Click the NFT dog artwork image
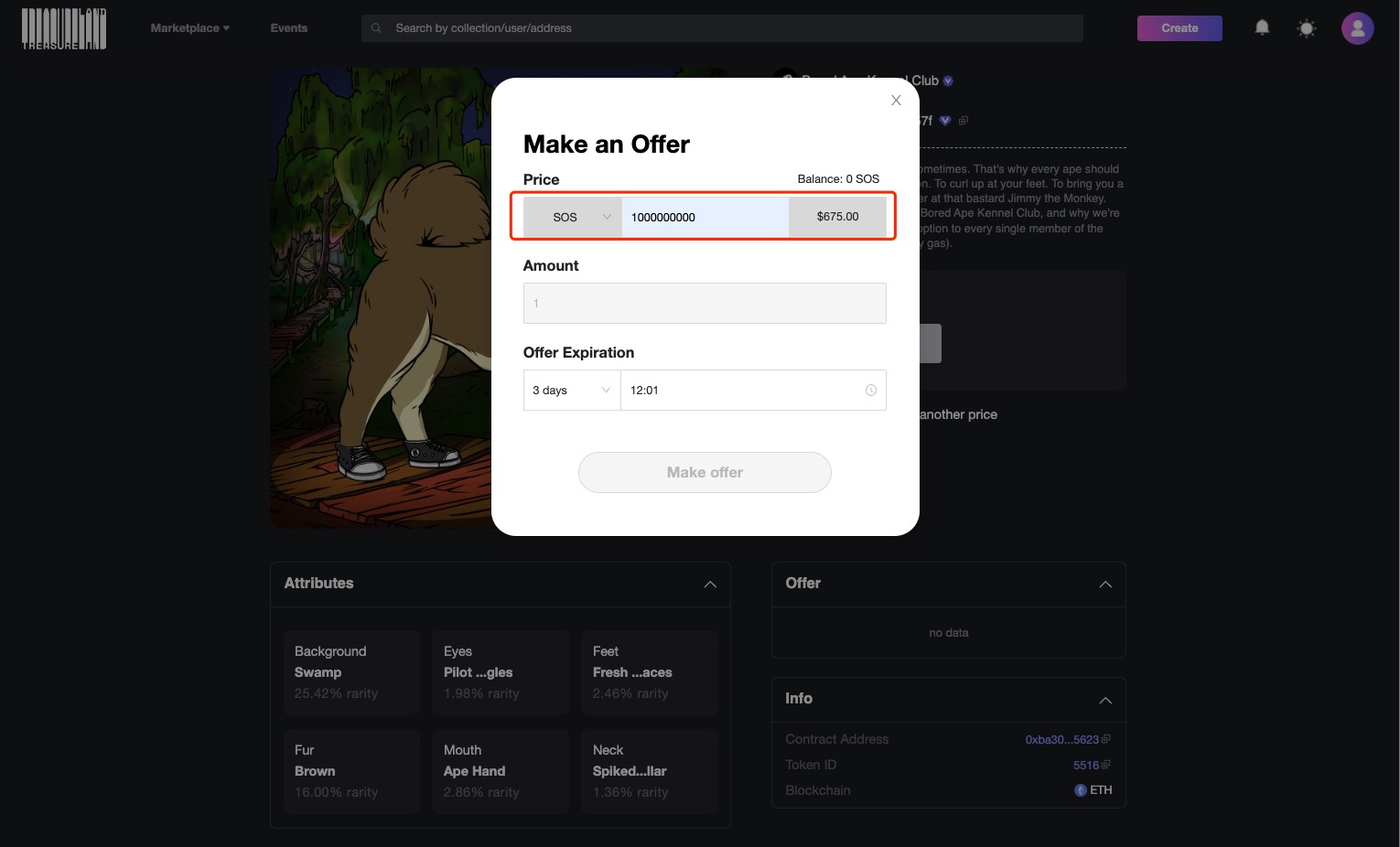 point(380,298)
